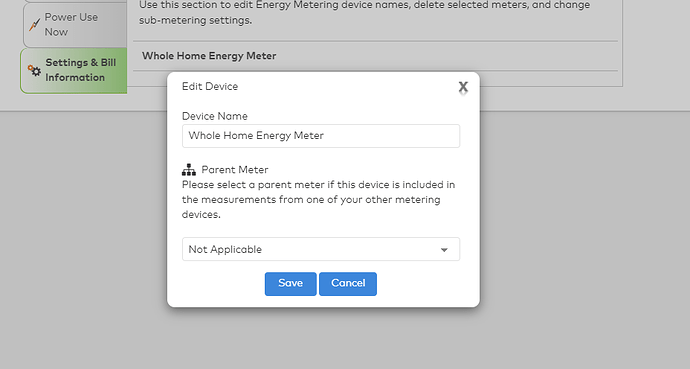Screen dimensions: 690x369
Task: Click the parent meter instructions paragraph
Action: tap(319, 200)
